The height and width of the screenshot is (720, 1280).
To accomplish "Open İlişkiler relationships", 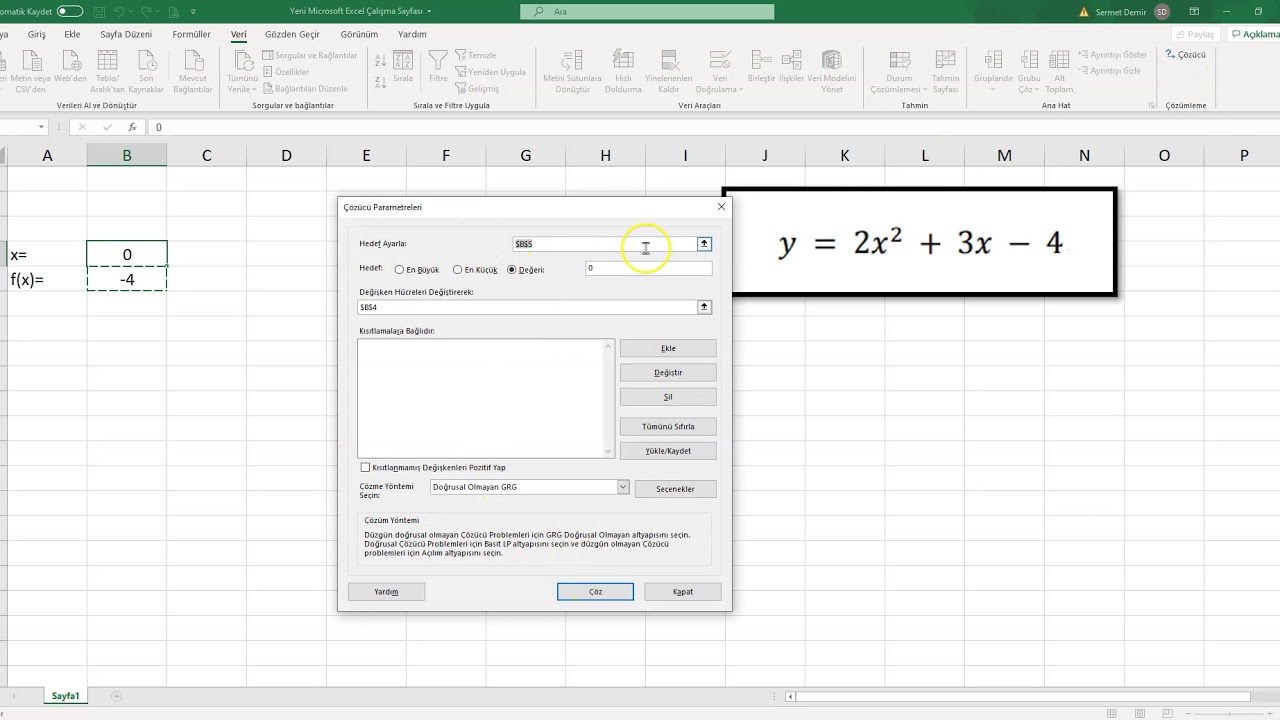I will pos(791,68).
